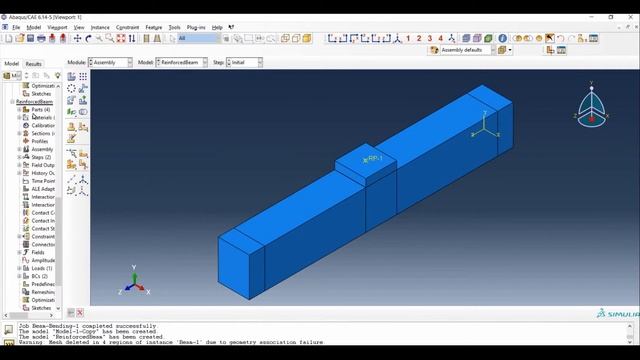This screenshot has height=360, width=640.
Task: Open the Plug-ins menu
Action: click(196, 27)
